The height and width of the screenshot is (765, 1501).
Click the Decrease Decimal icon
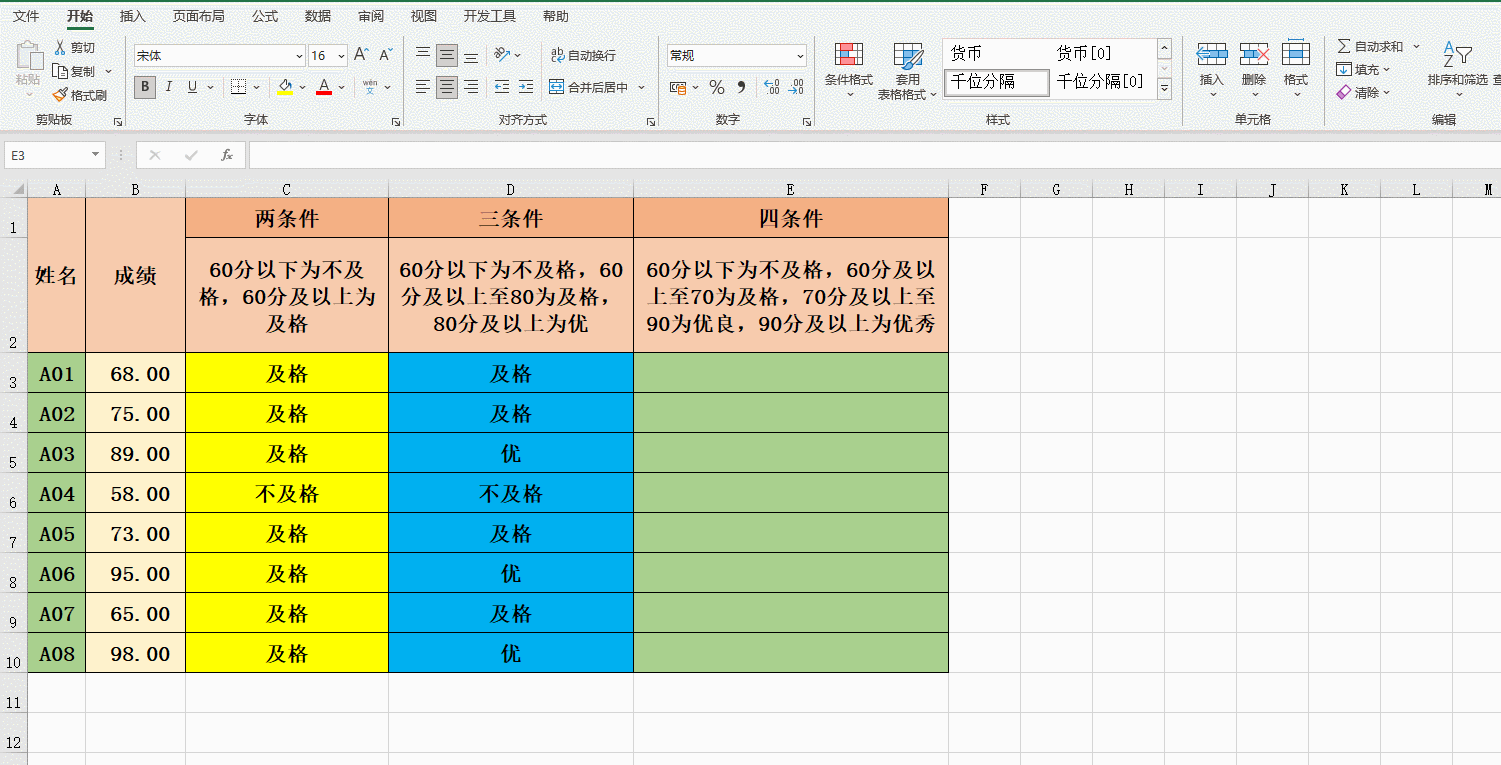click(796, 87)
